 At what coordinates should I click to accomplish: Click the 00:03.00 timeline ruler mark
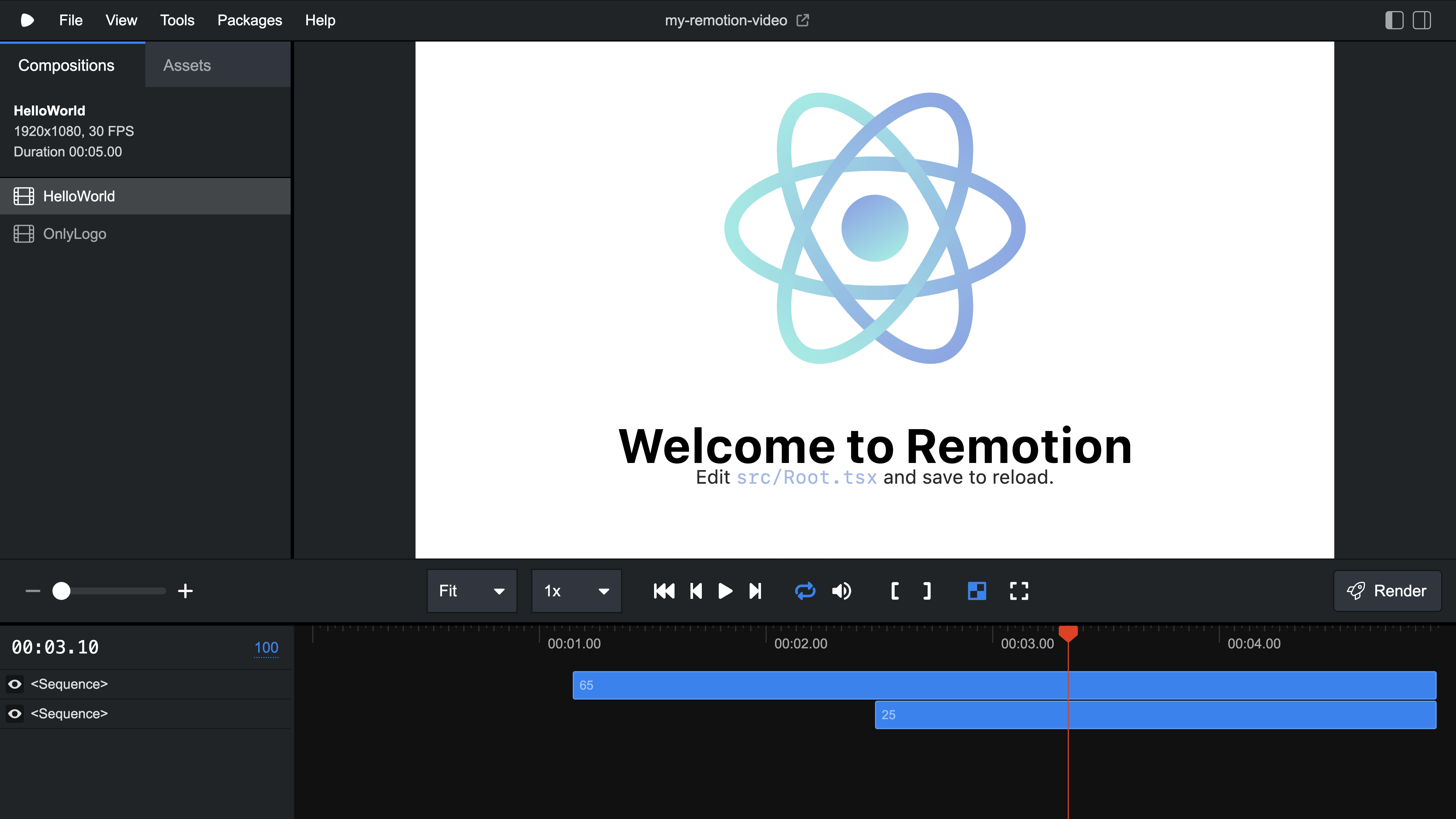[x=1027, y=644]
